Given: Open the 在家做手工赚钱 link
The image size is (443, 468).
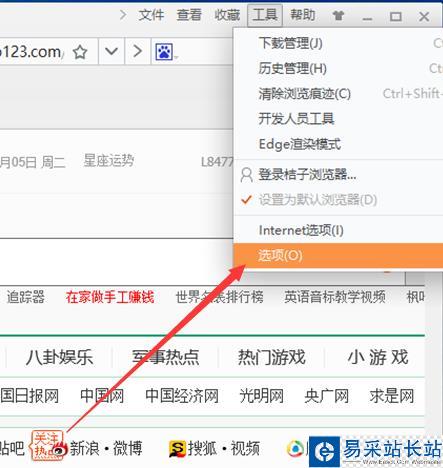Looking at the screenshot, I should pyautogui.click(x=110, y=297).
